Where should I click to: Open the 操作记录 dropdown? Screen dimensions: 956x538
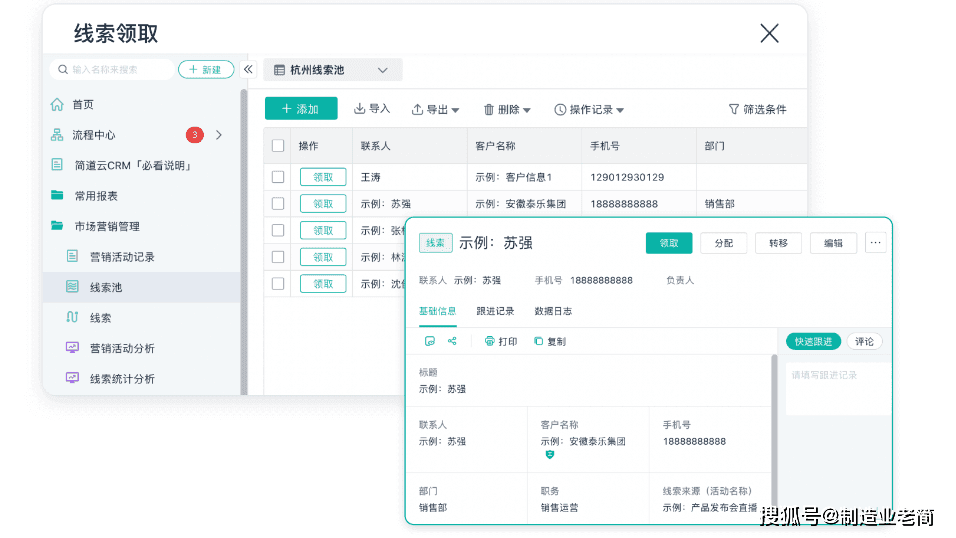tap(589, 110)
